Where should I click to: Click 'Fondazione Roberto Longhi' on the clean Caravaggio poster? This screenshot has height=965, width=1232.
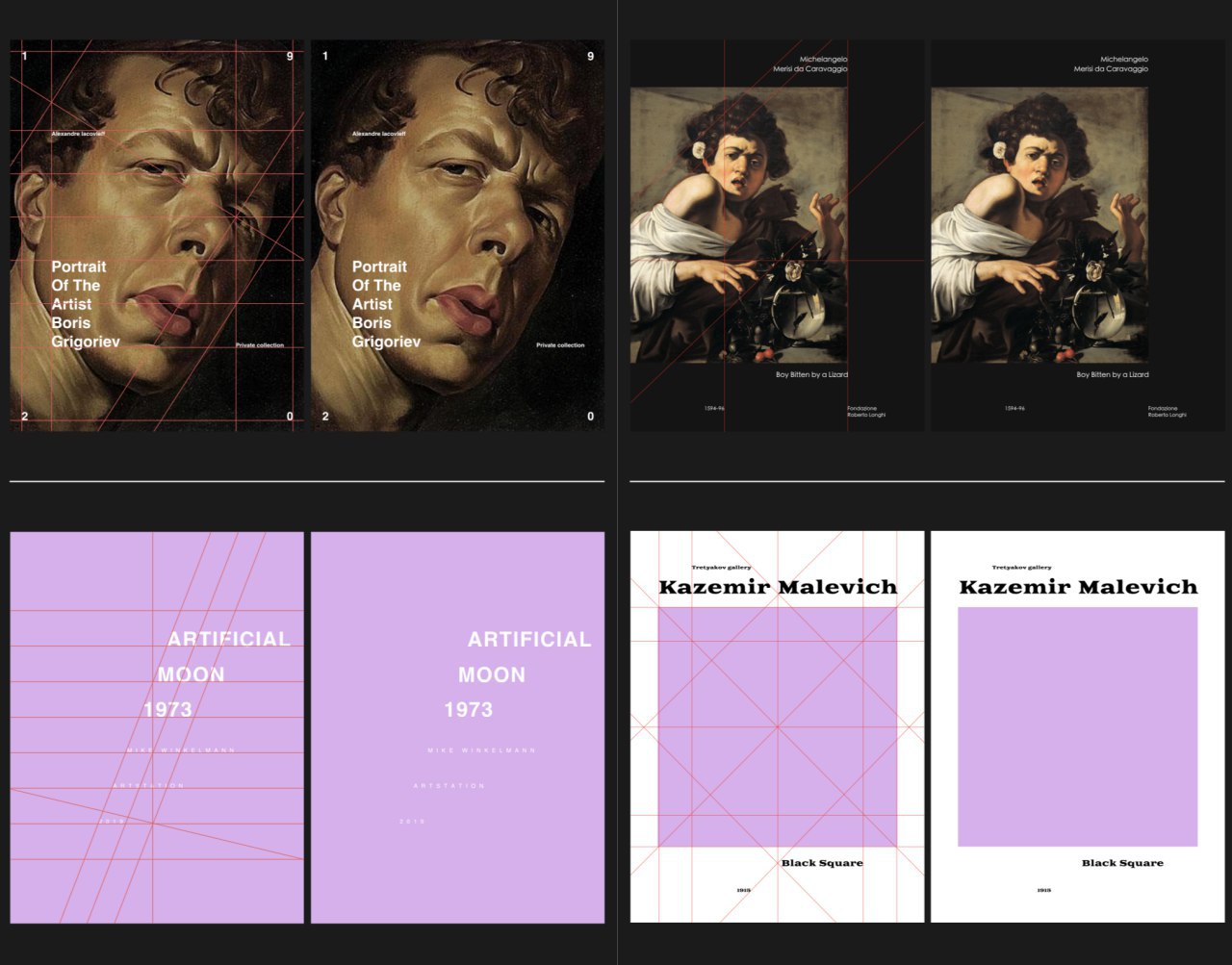click(x=1167, y=411)
